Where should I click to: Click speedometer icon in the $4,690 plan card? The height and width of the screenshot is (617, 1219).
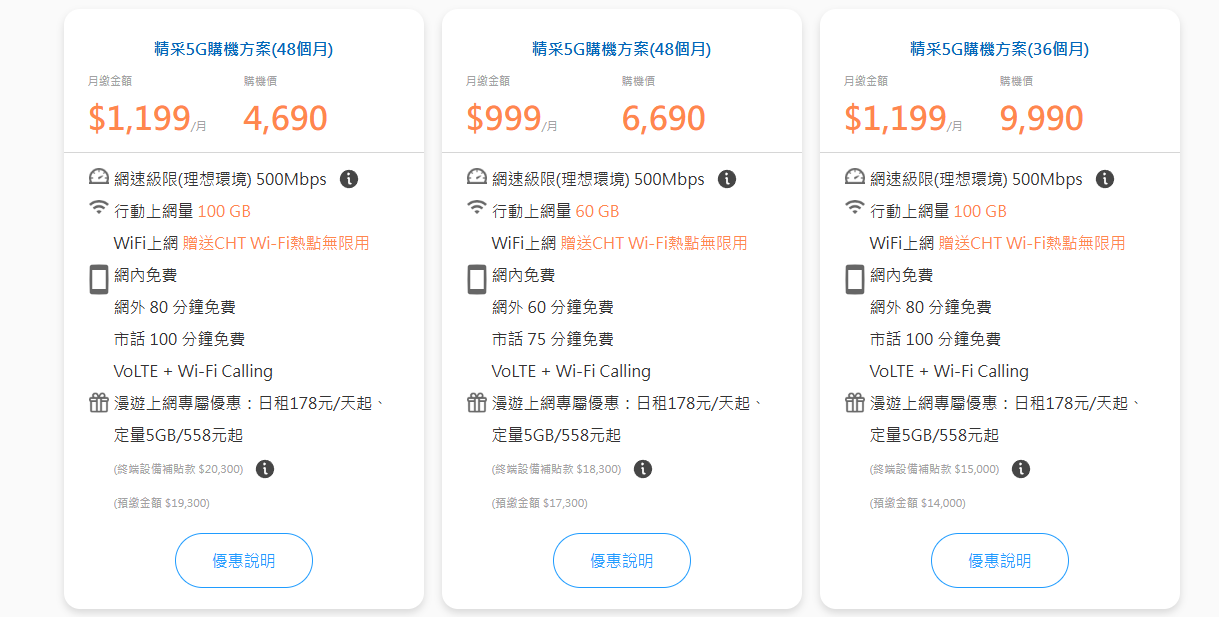pyautogui.click(x=98, y=177)
